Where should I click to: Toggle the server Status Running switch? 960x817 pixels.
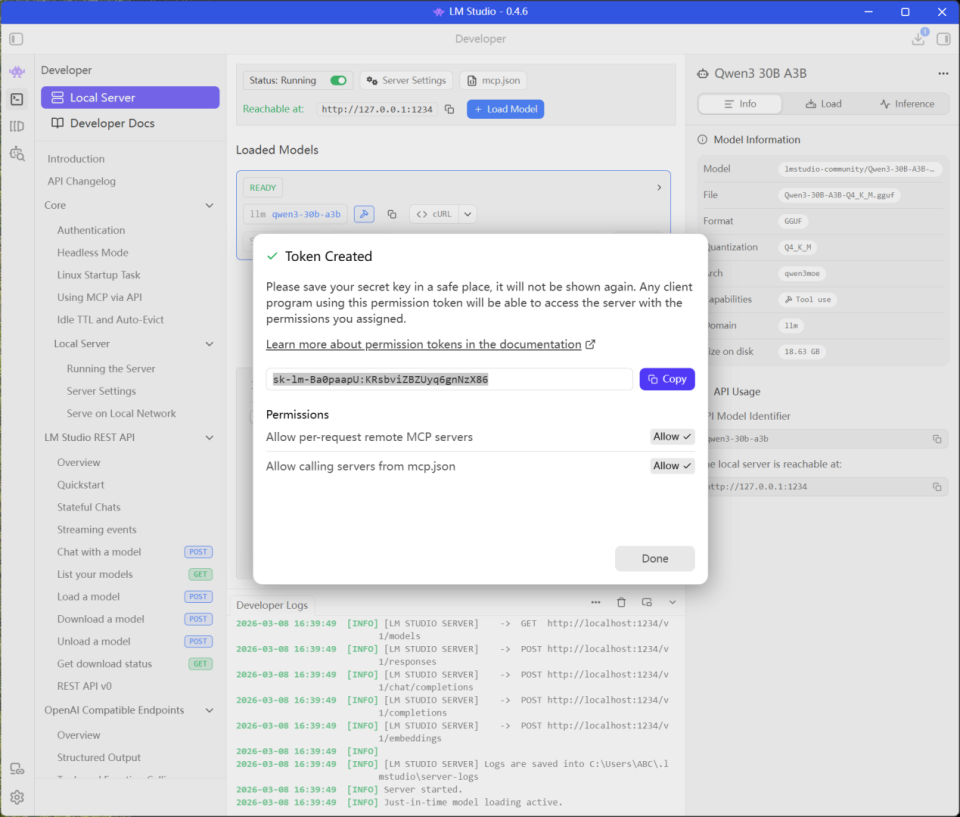pos(338,80)
